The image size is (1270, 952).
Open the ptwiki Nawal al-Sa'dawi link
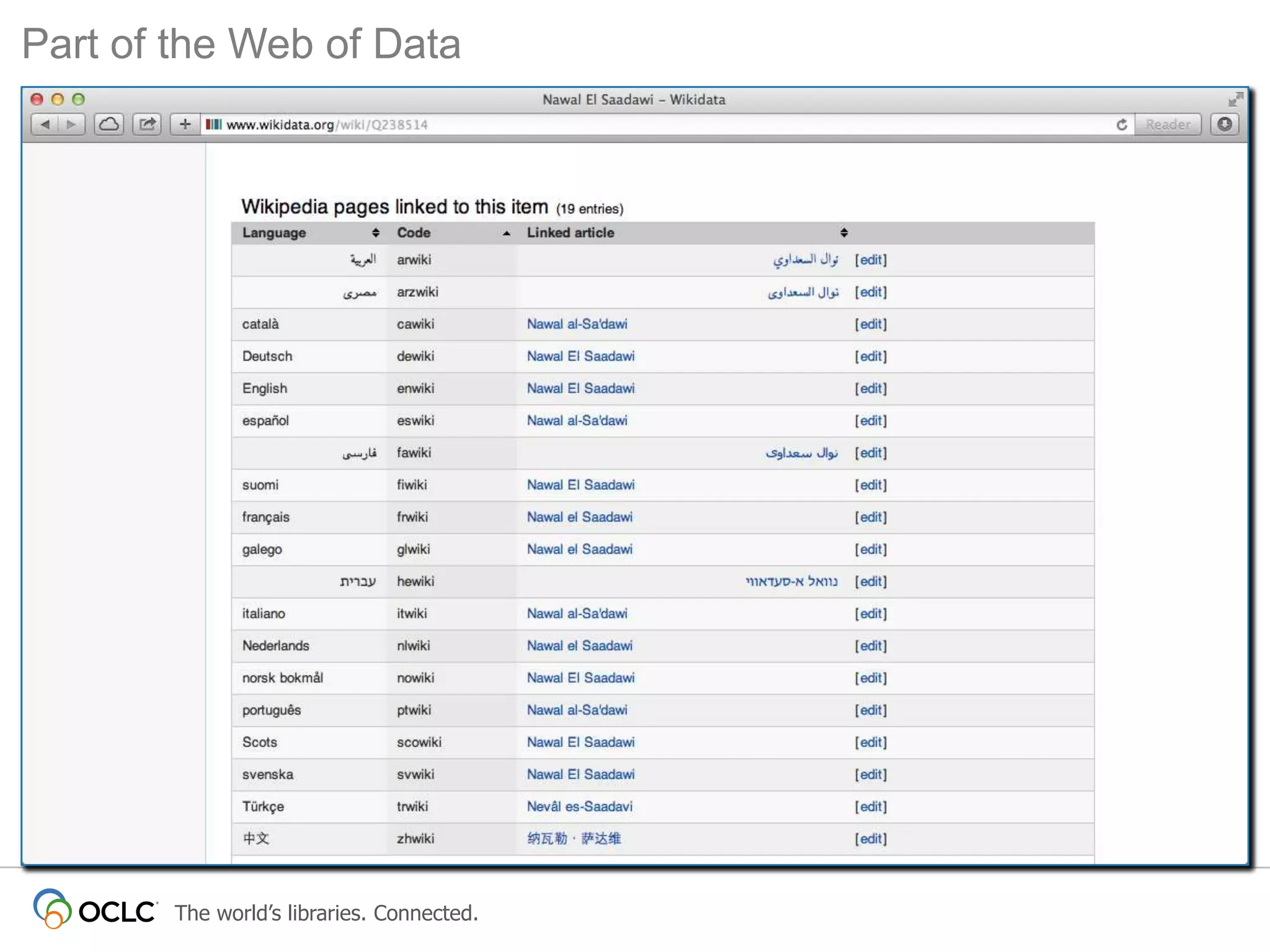click(x=577, y=710)
